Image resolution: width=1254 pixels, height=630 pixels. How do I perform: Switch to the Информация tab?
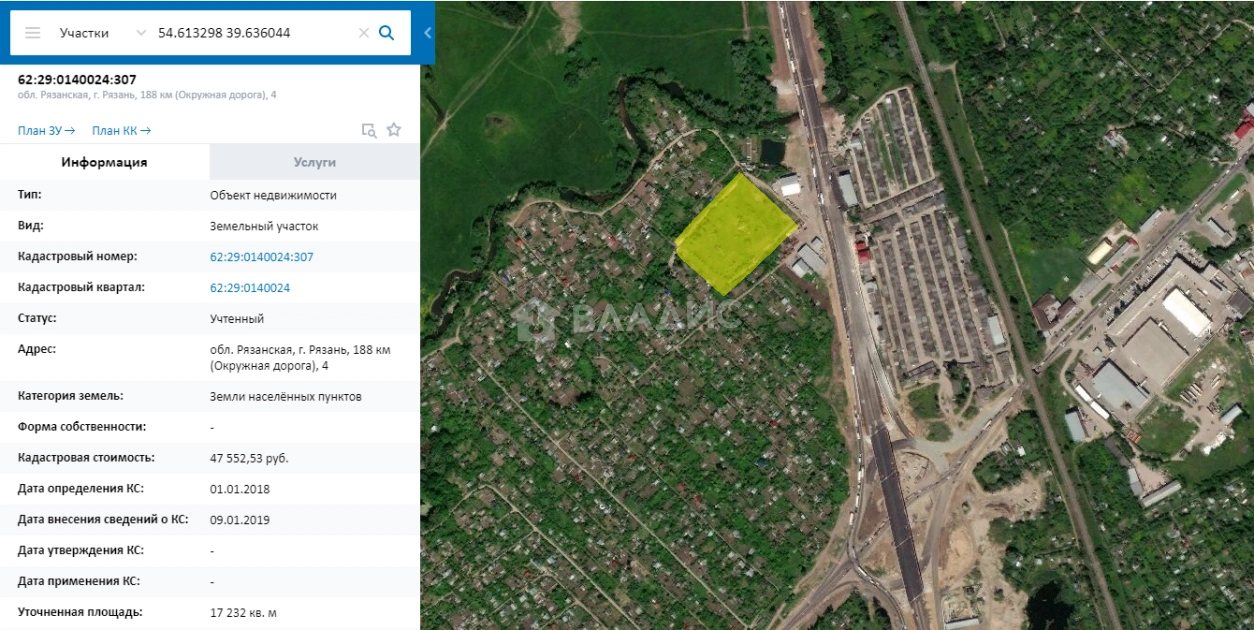tap(104, 162)
